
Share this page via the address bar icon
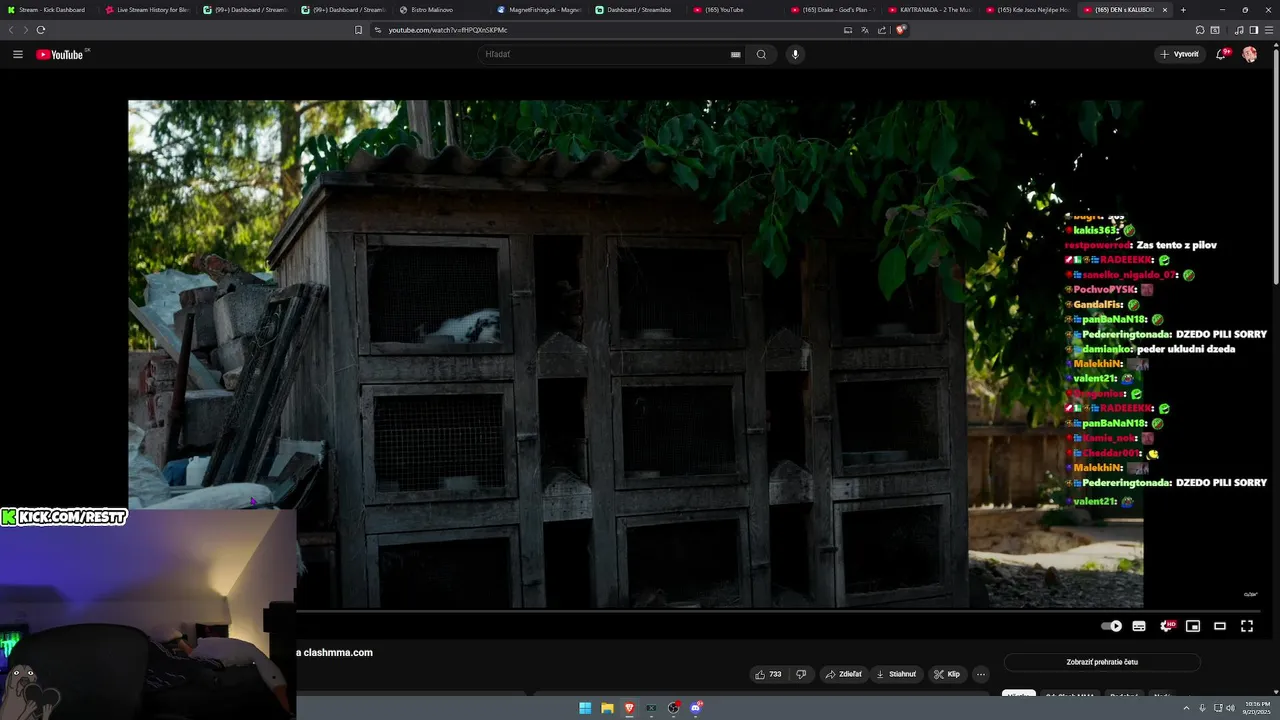pyautogui.click(x=882, y=30)
